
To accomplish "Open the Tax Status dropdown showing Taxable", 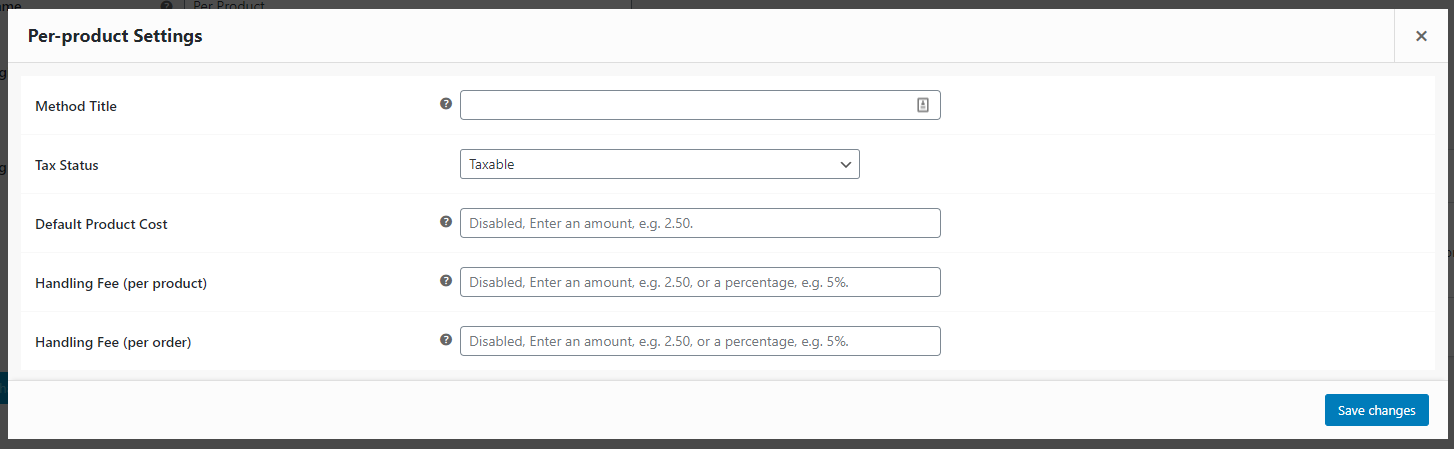I will coord(660,164).
